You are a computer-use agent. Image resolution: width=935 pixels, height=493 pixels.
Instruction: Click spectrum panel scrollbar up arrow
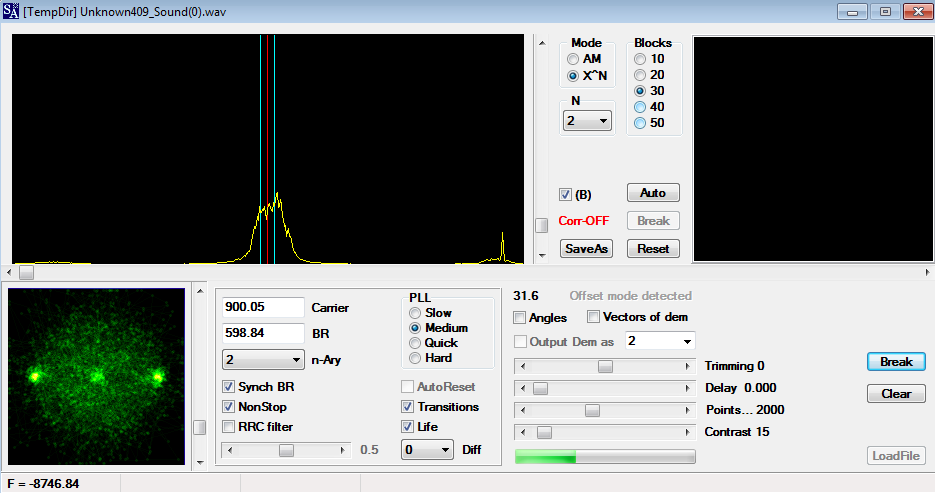click(542, 43)
